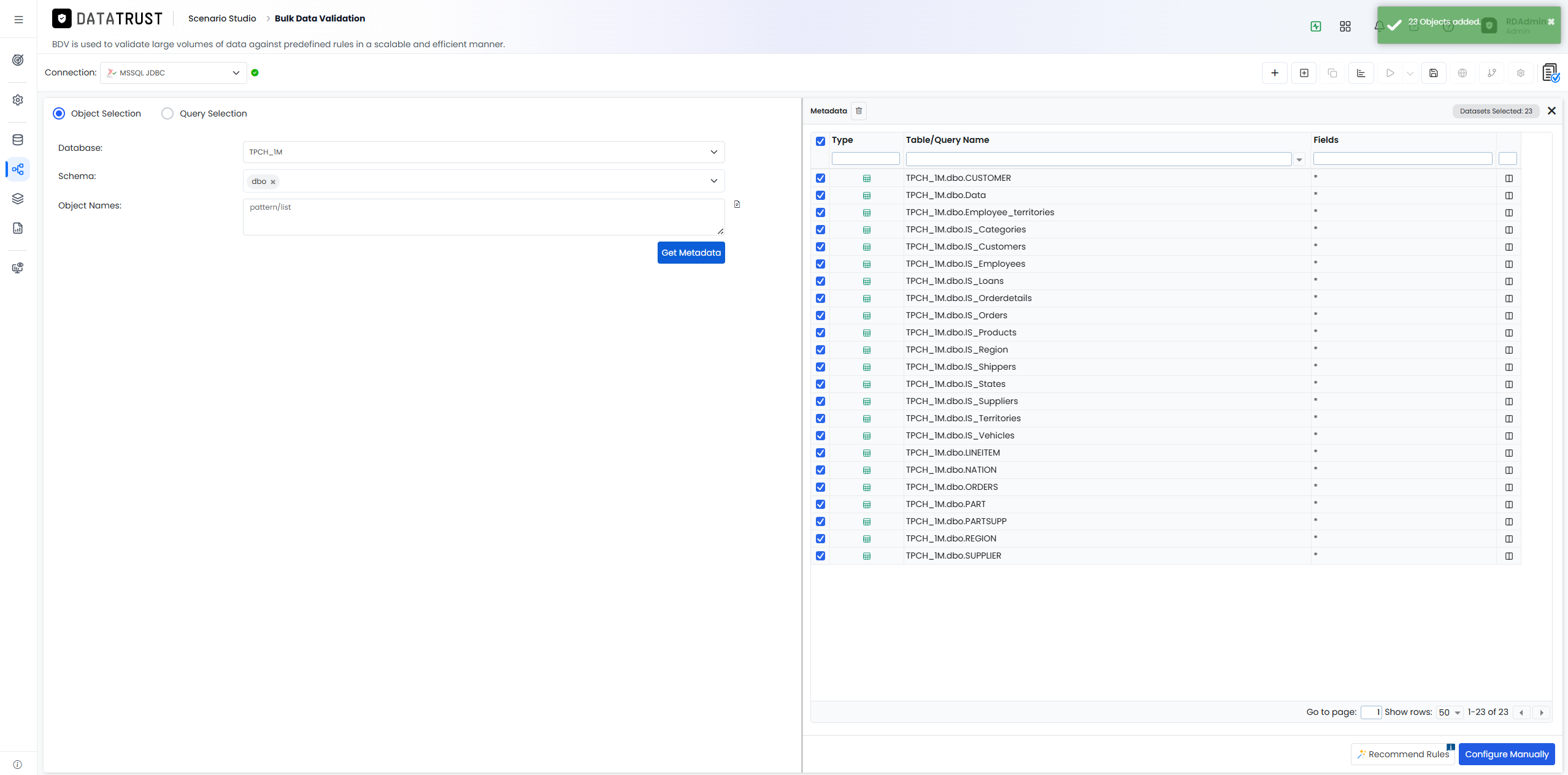Click the green activity pulse icon
This screenshot has width=1568, height=775.
point(1316,26)
